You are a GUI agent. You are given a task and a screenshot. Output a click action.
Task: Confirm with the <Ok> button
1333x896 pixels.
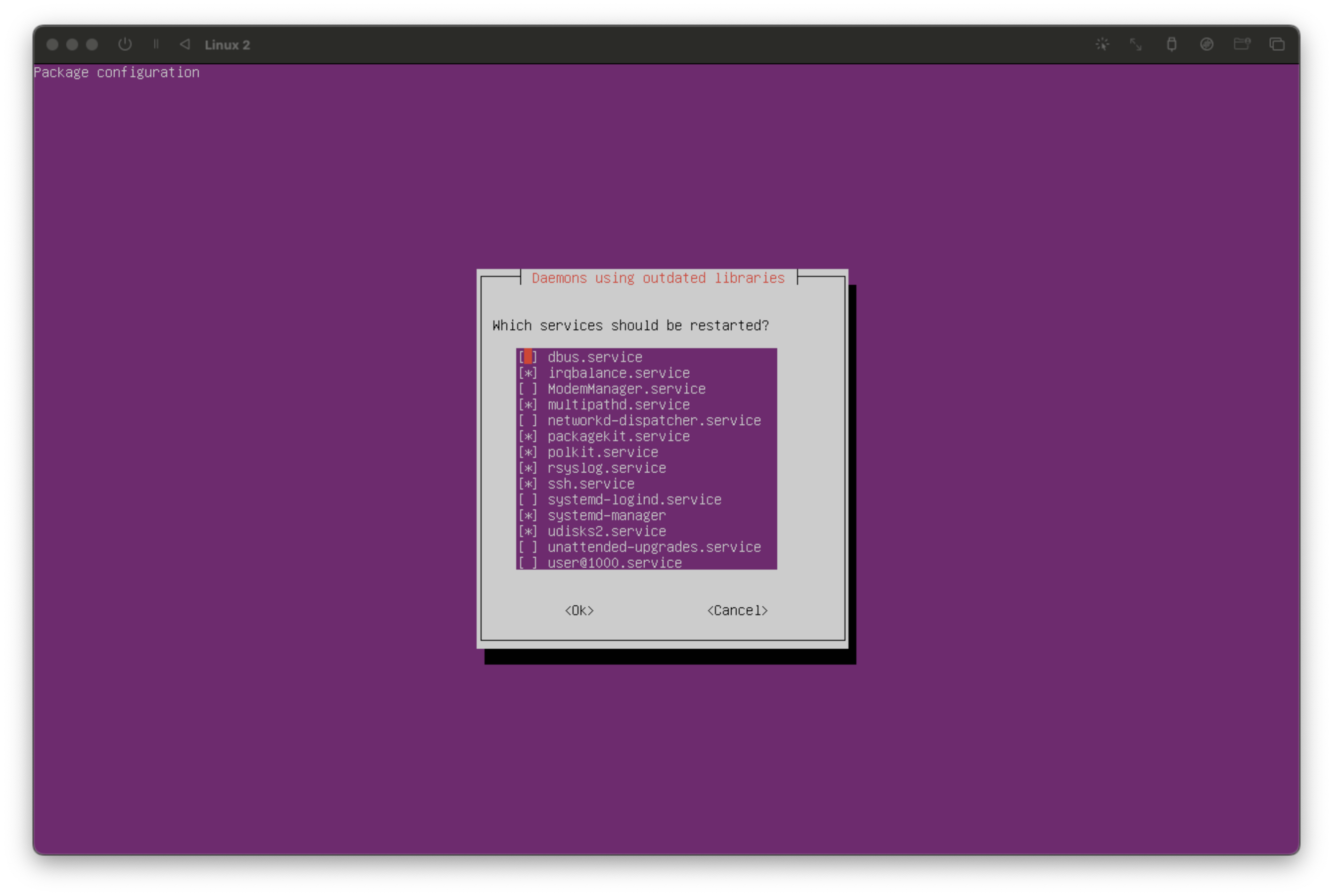point(579,610)
